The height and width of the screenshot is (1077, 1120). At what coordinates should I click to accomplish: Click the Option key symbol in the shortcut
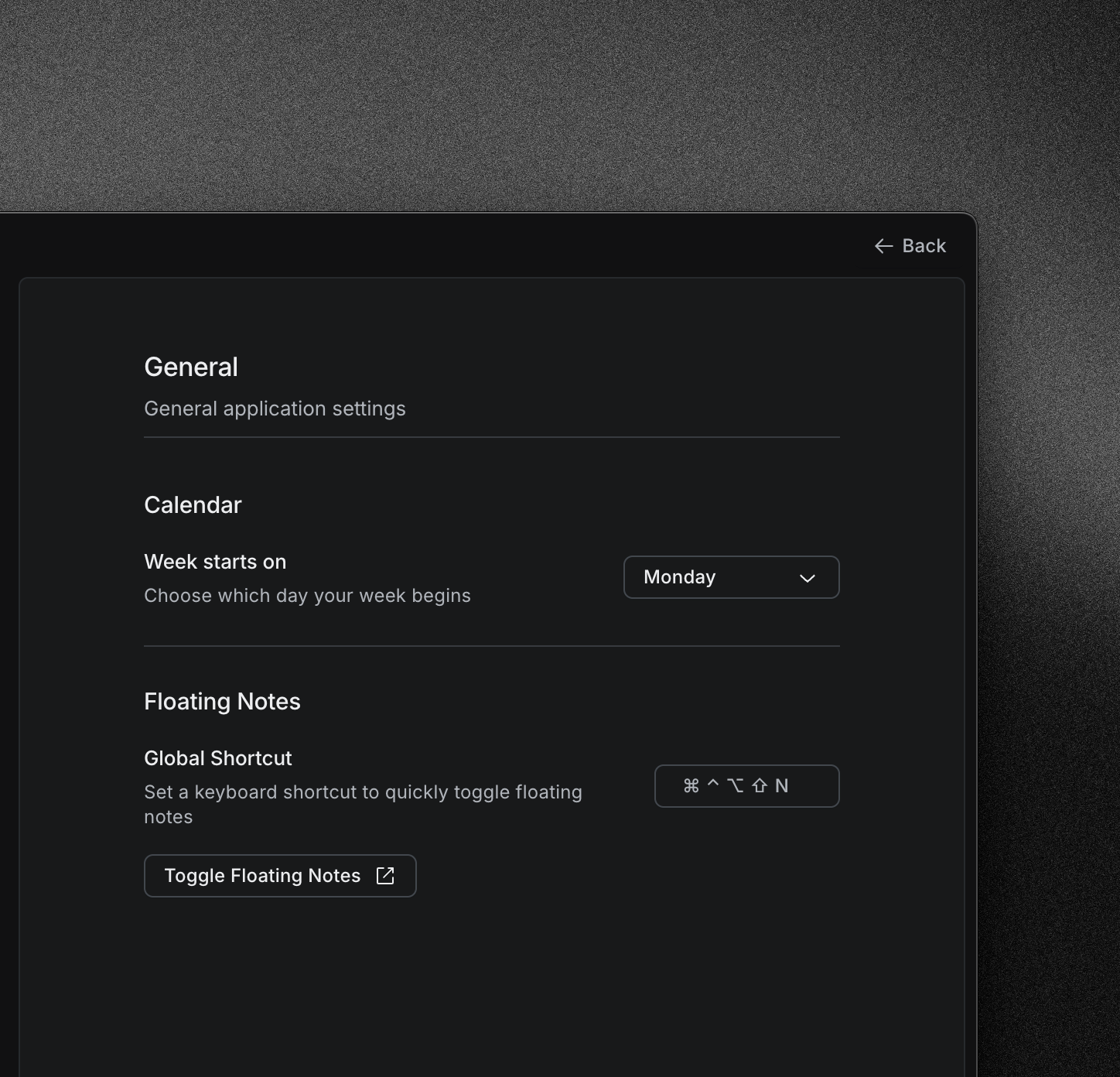(736, 786)
